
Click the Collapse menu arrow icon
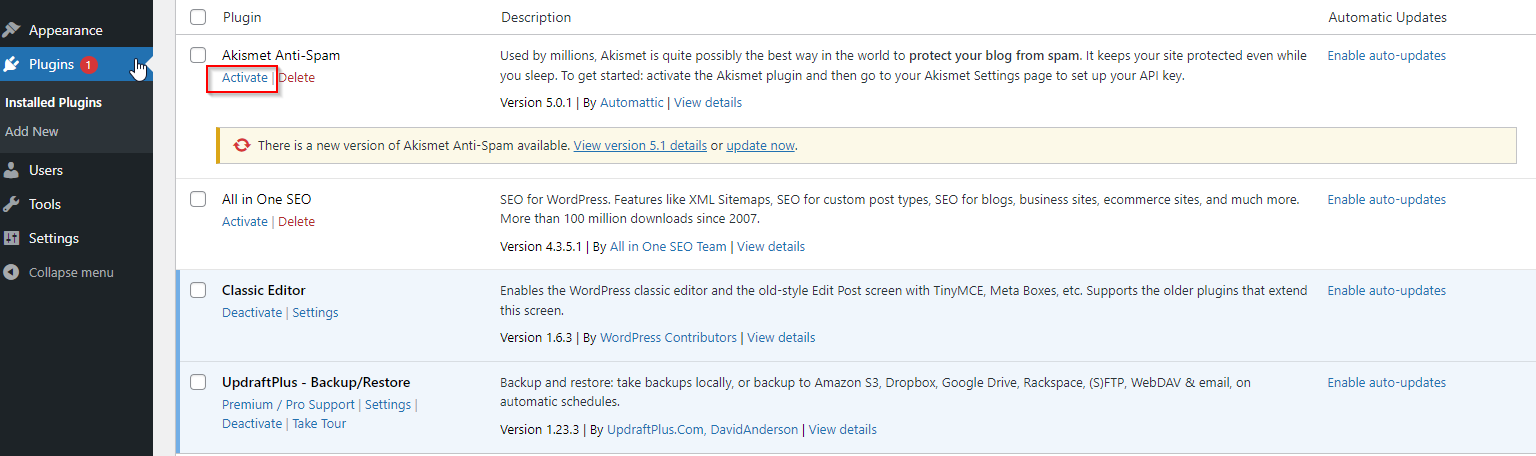12,272
